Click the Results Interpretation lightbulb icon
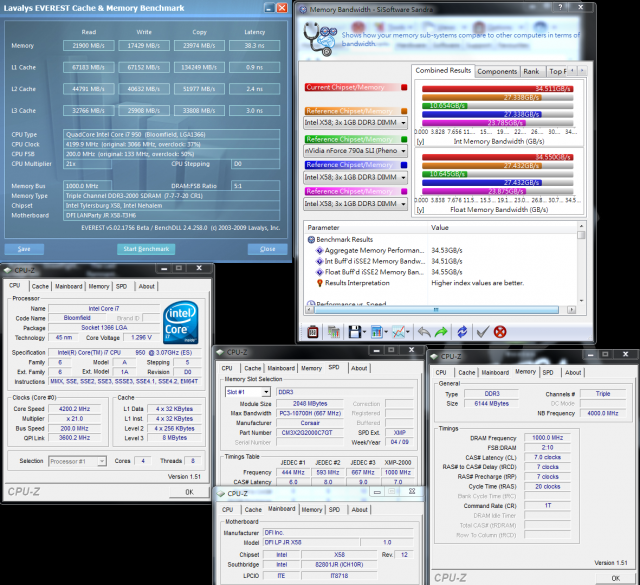The image size is (640, 585). (x=320, y=283)
